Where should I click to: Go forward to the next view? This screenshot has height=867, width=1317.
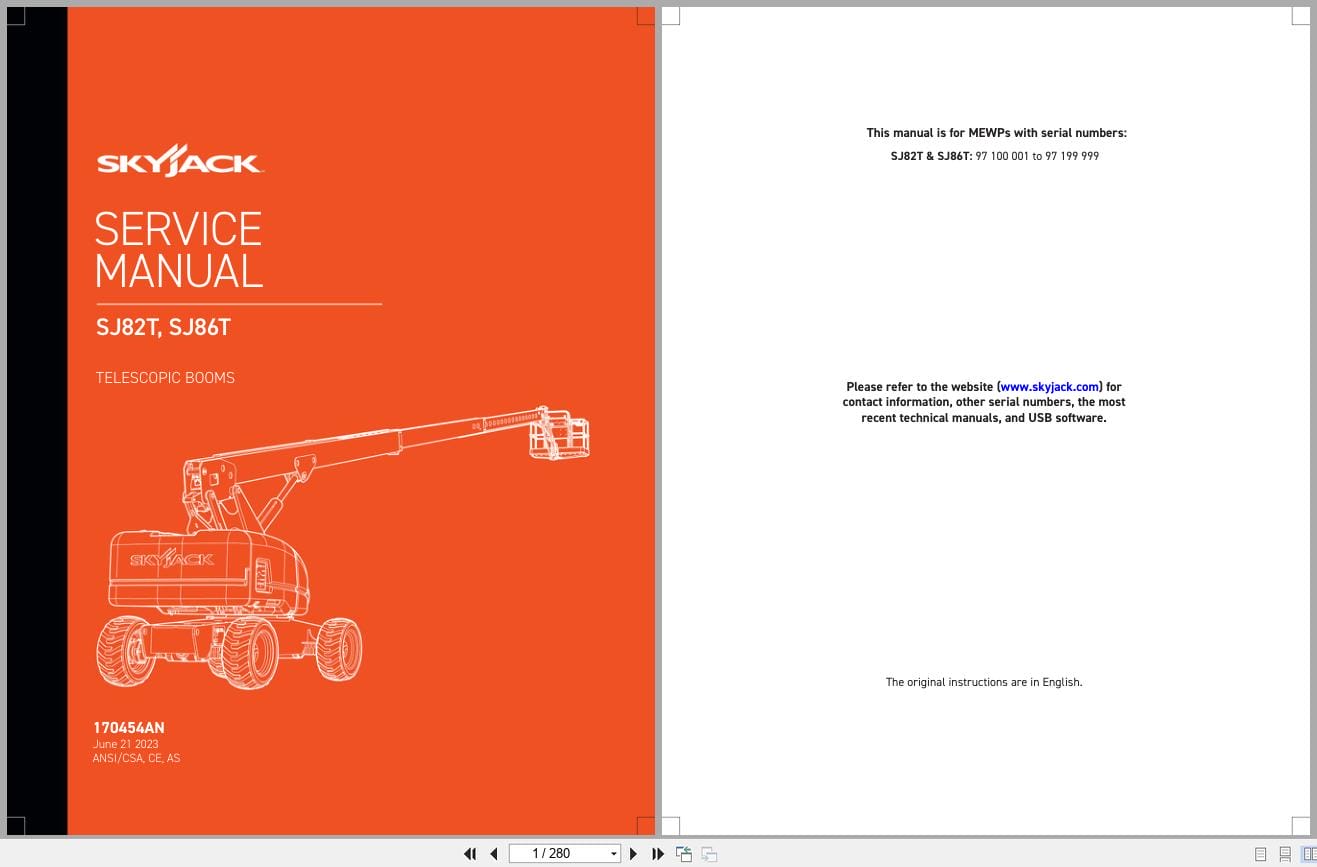[x=709, y=853]
